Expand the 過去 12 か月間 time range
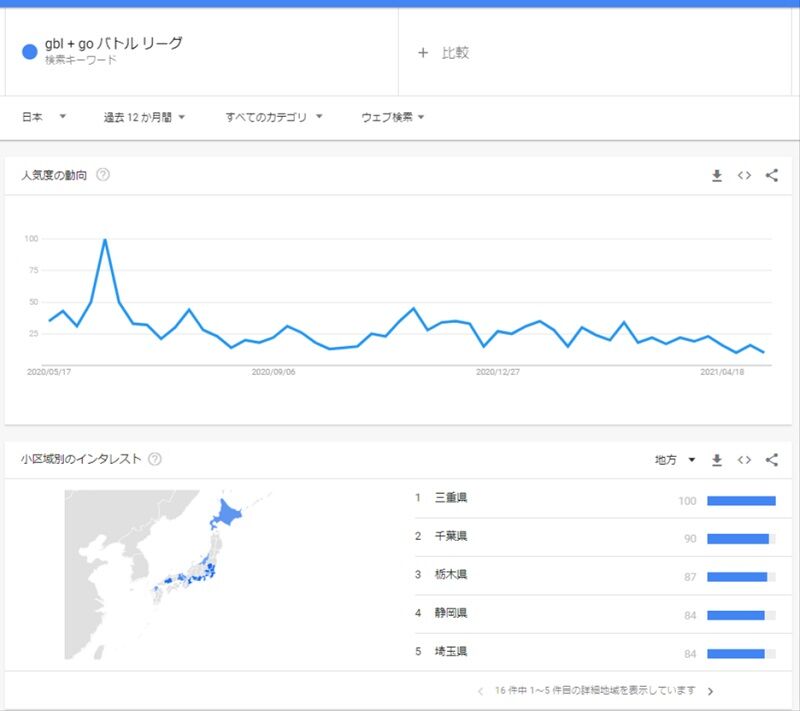This screenshot has width=800, height=711. 144,117
